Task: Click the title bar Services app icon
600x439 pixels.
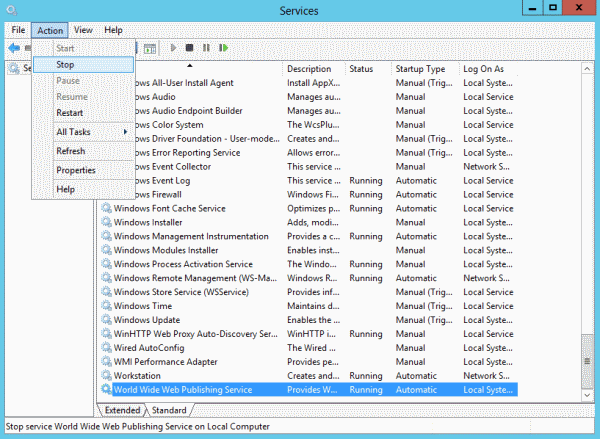Action: [12, 10]
